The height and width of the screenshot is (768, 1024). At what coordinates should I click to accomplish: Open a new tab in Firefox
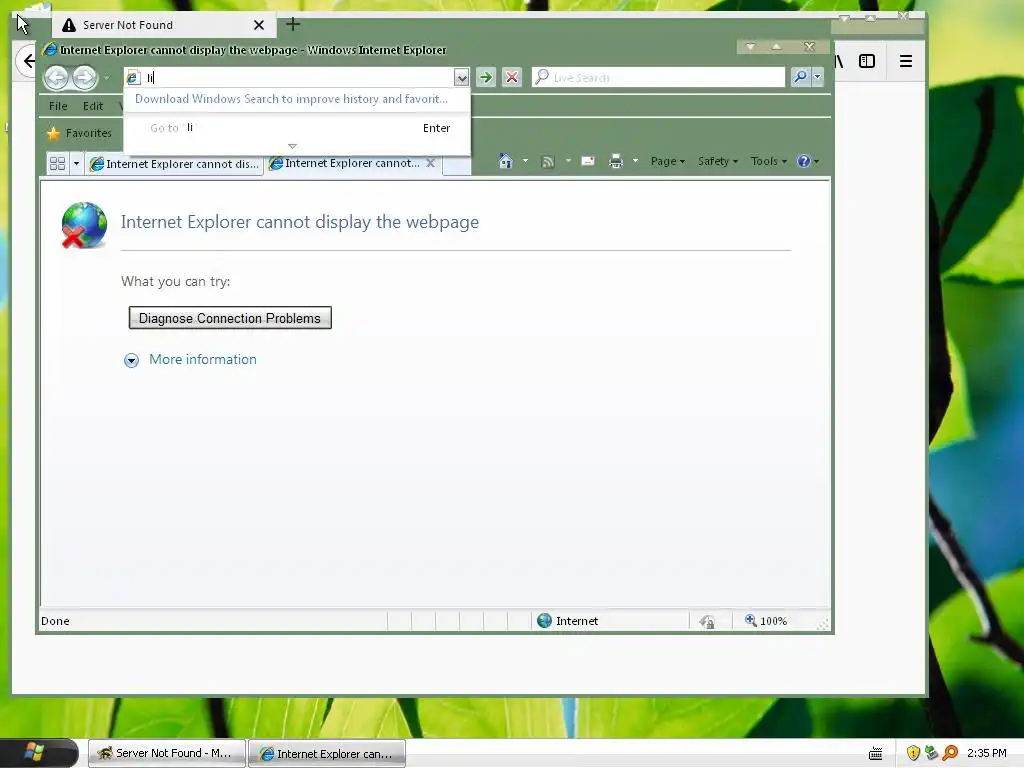293,24
